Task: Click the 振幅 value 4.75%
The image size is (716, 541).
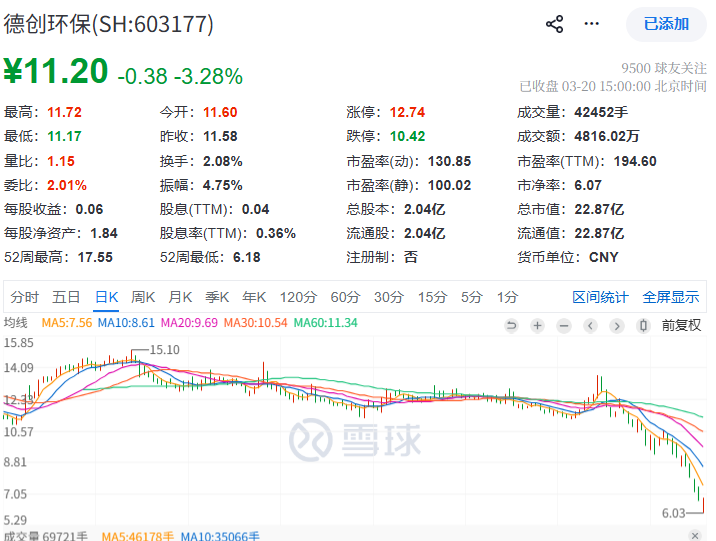Action: [x=223, y=185]
